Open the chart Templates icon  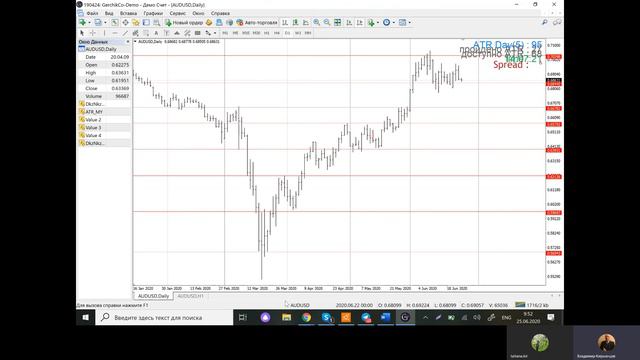coord(402,22)
